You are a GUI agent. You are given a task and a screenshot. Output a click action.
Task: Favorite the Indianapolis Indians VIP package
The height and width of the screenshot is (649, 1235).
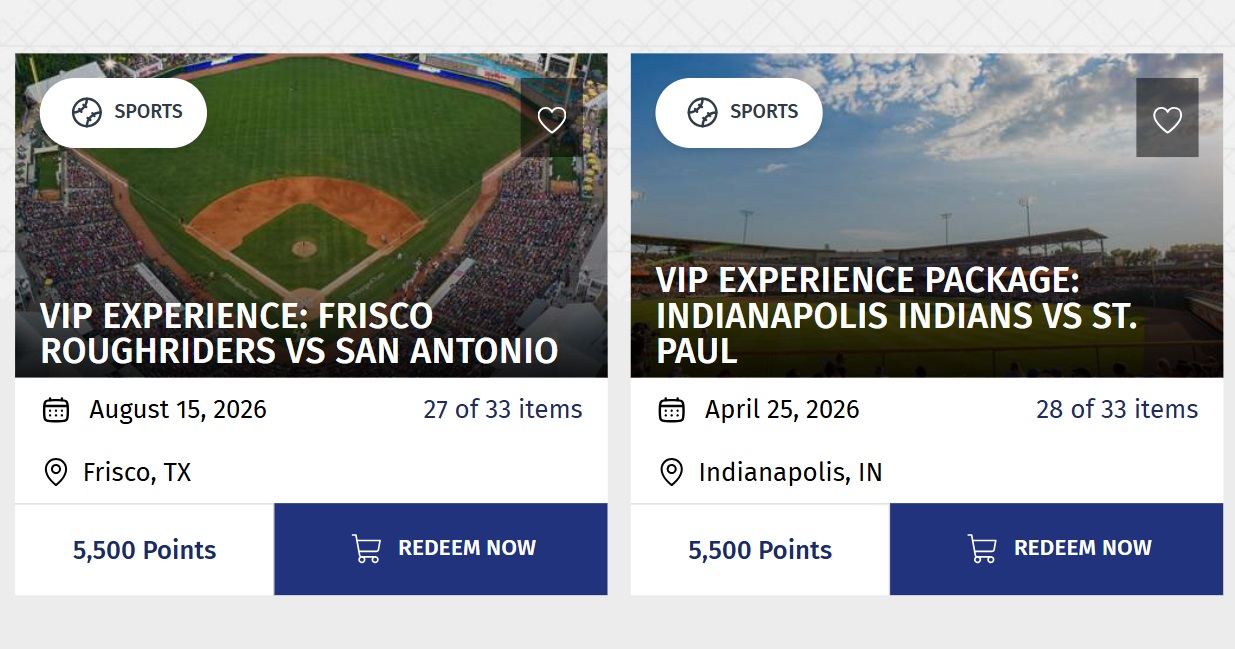click(1167, 118)
